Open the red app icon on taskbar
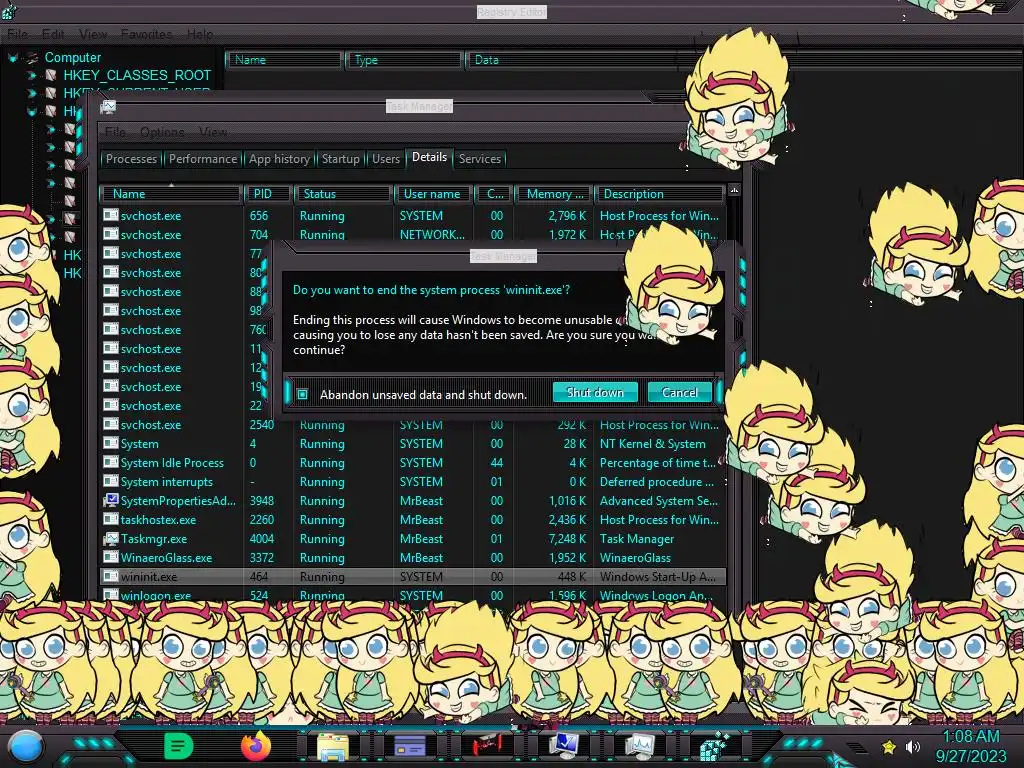Image resolution: width=1024 pixels, height=768 pixels. coord(487,744)
